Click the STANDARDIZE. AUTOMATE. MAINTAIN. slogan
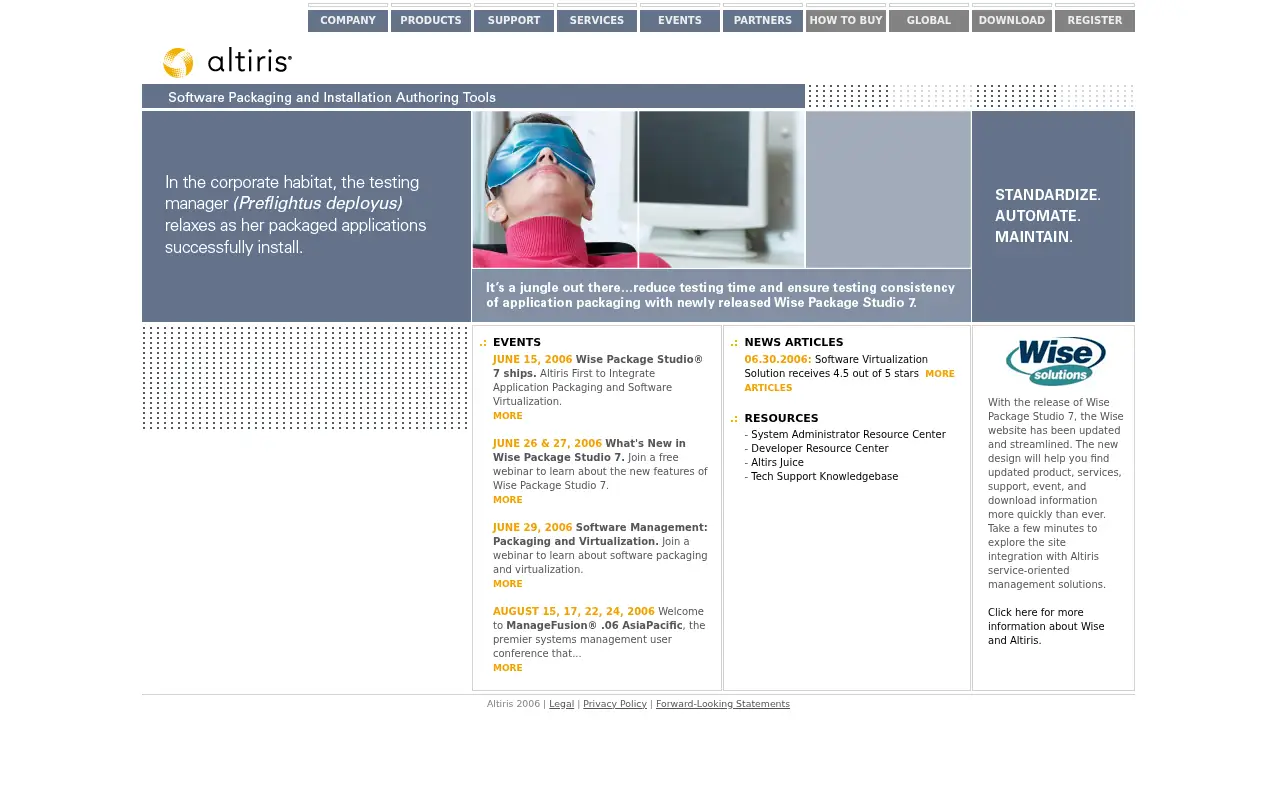 click(1048, 216)
